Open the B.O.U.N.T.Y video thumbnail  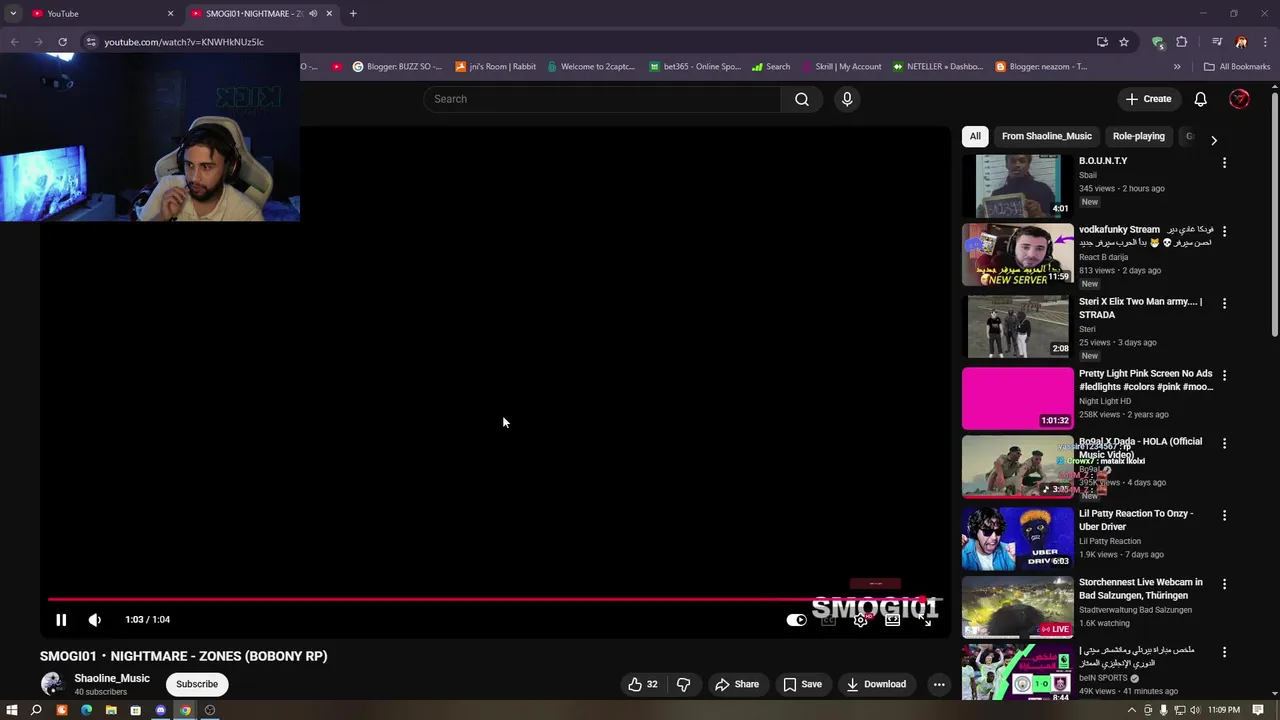click(x=1017, y=186)
